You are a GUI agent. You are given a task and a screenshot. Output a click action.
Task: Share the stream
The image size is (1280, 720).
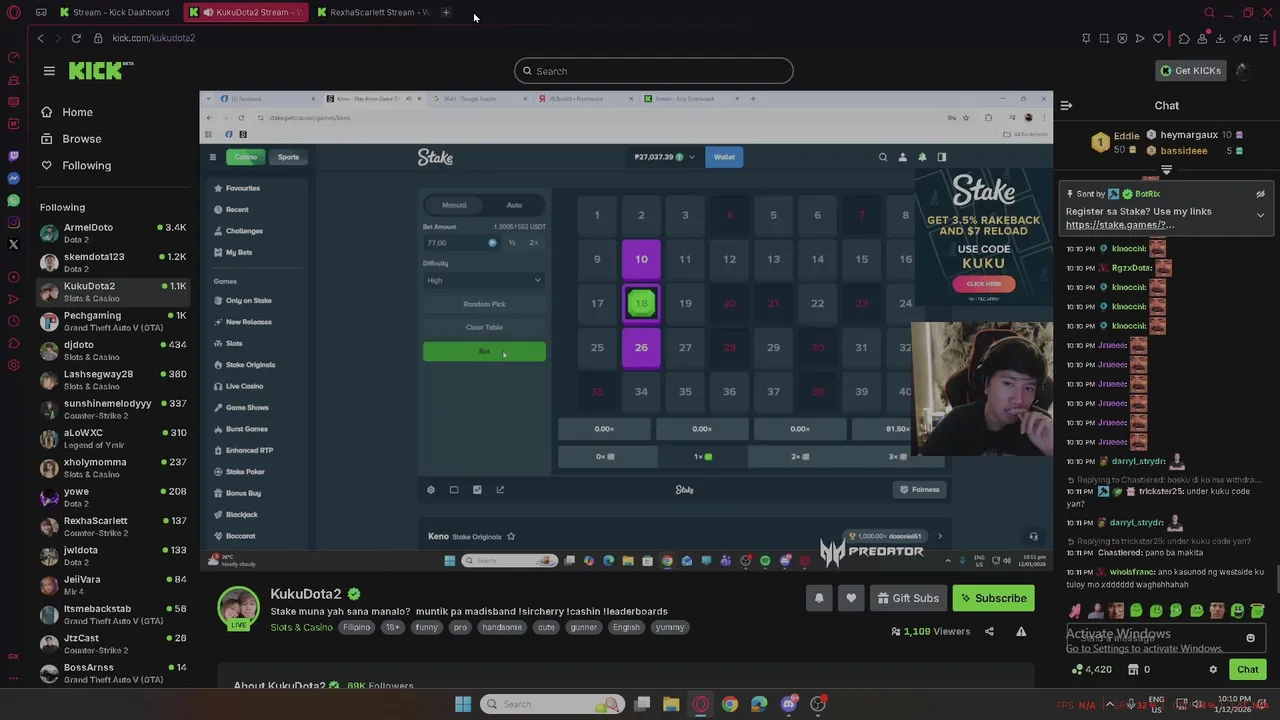989,632
